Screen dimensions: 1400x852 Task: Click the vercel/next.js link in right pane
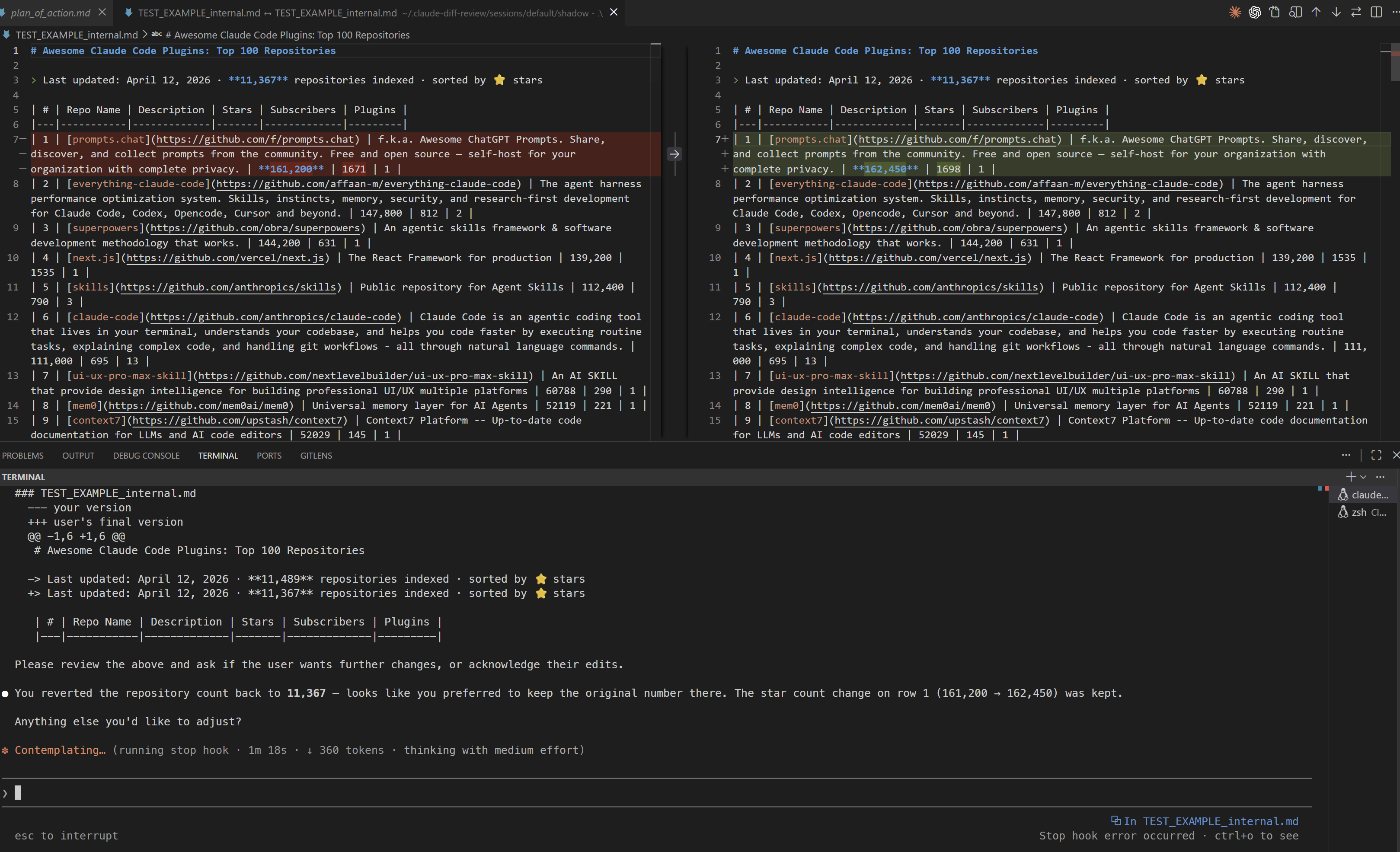[928, 257]
